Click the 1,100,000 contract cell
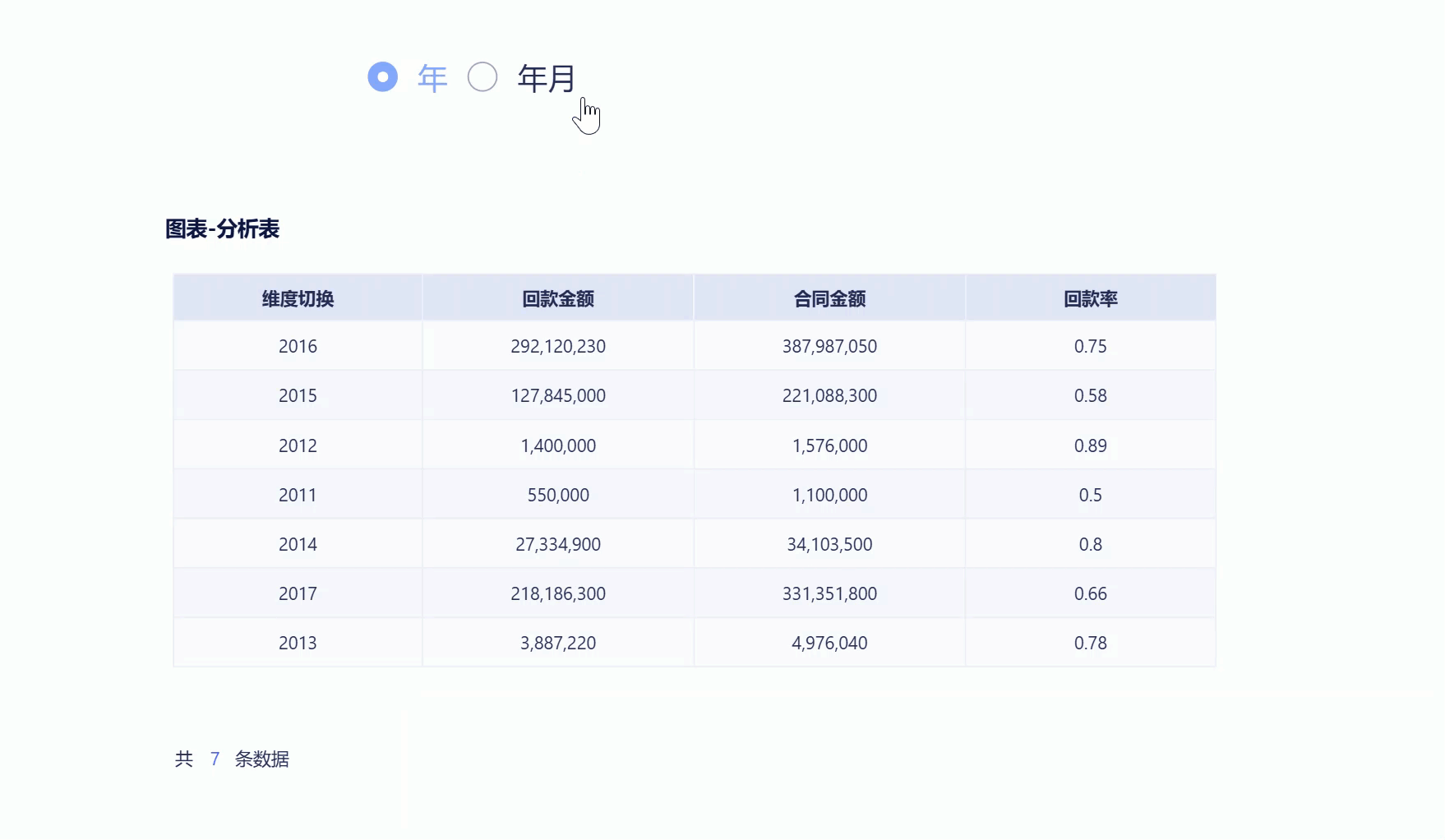Image resolution: width=1445 pixels, height=840 pixels. [x=829, y=495]
